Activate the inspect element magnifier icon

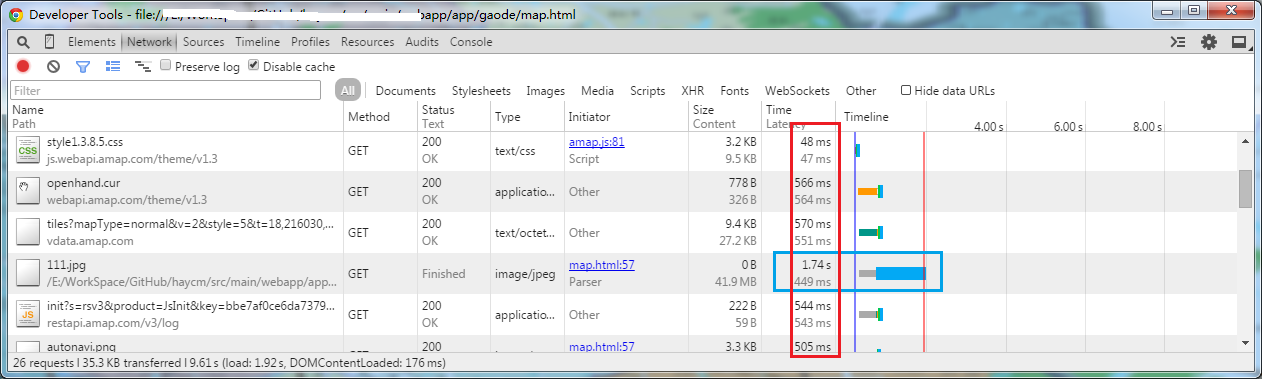point(23,42)
